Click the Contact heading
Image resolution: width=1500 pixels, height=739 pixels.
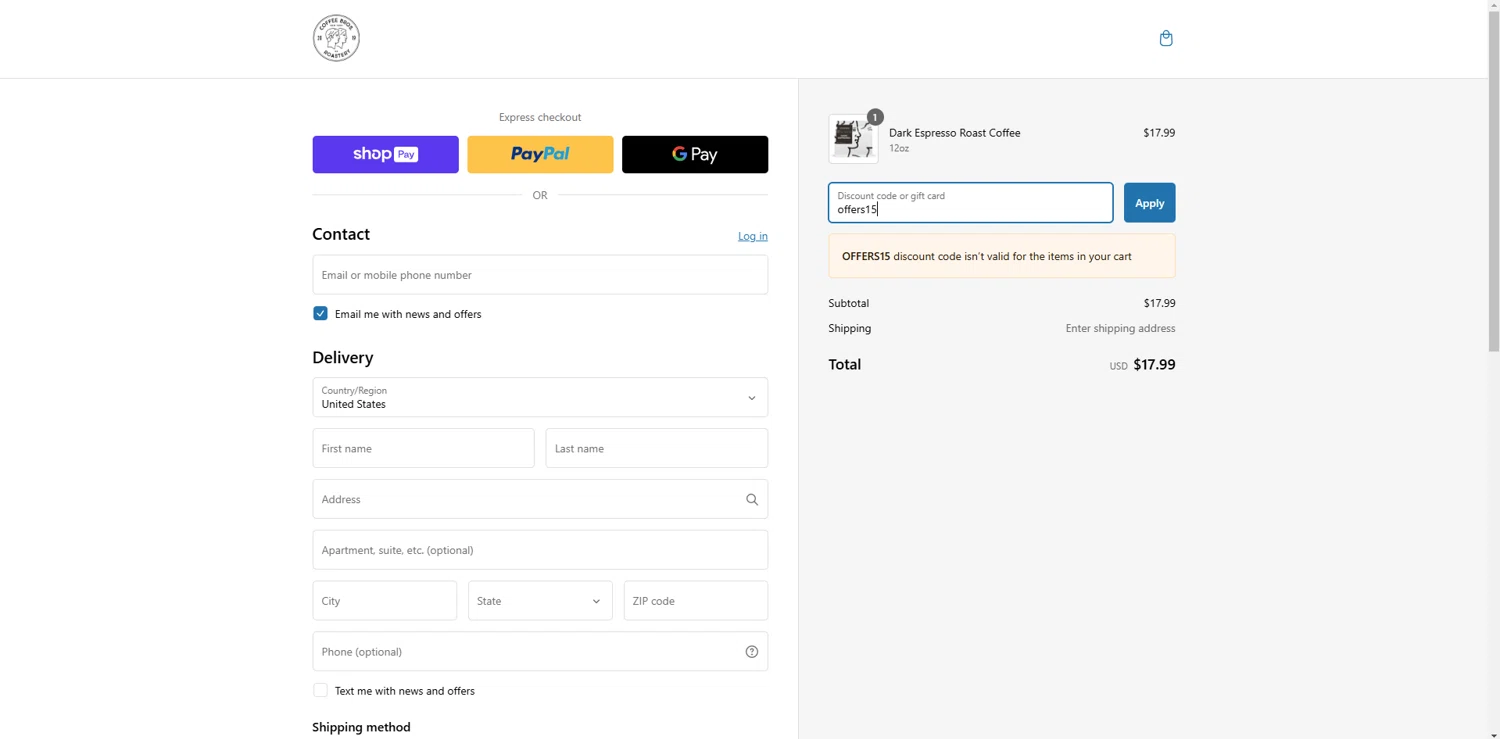(341, 234)
